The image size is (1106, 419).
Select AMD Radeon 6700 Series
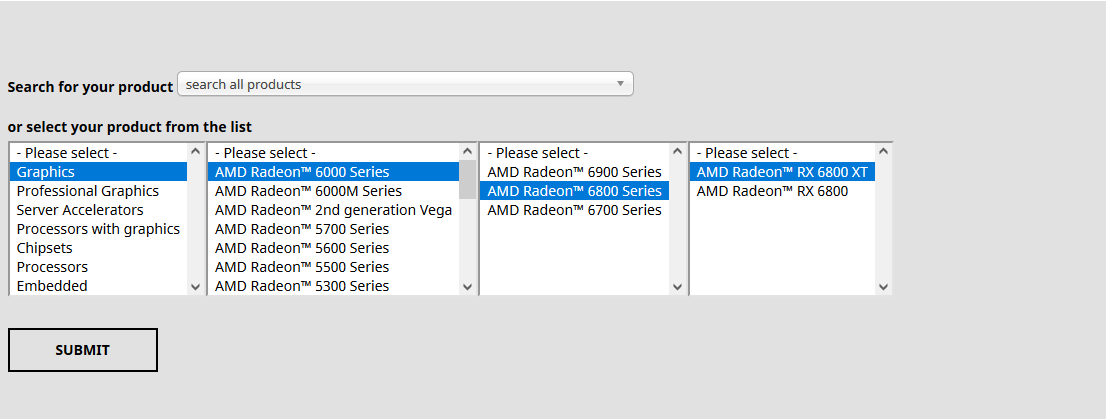[x=574, y=210]
